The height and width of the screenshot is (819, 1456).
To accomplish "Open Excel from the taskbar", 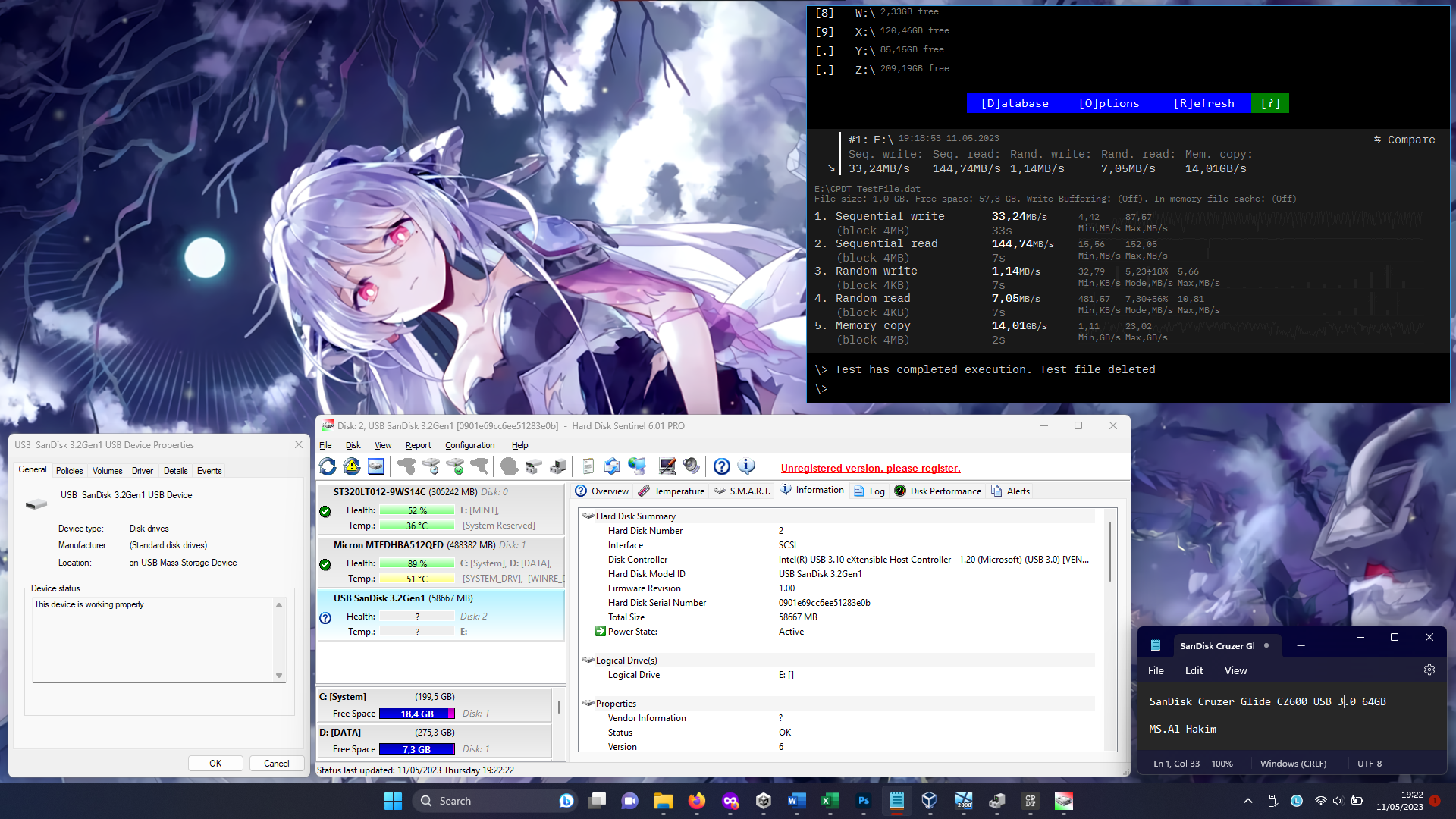I will tap(830, 801).
